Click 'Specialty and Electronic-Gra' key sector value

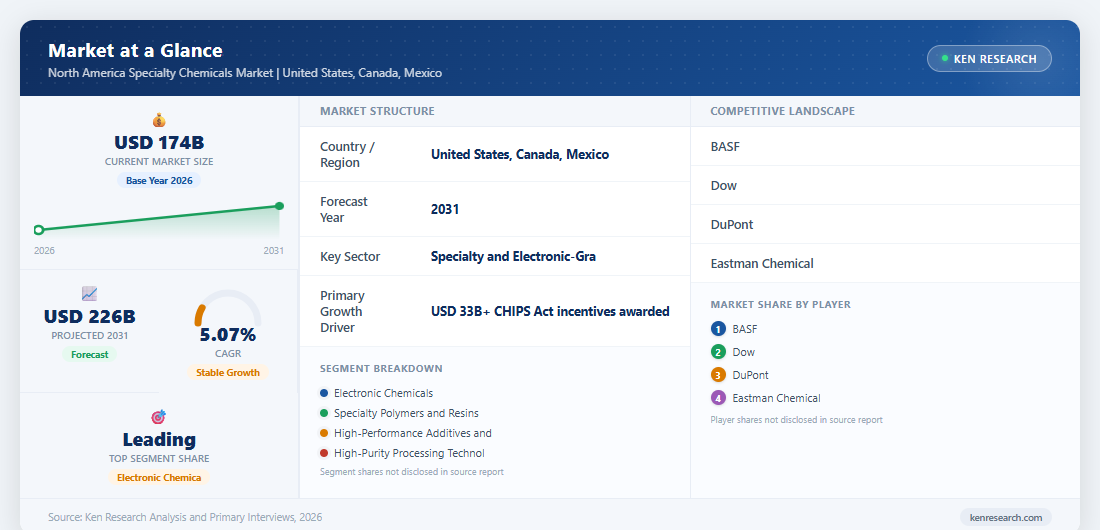coord(514,256)
